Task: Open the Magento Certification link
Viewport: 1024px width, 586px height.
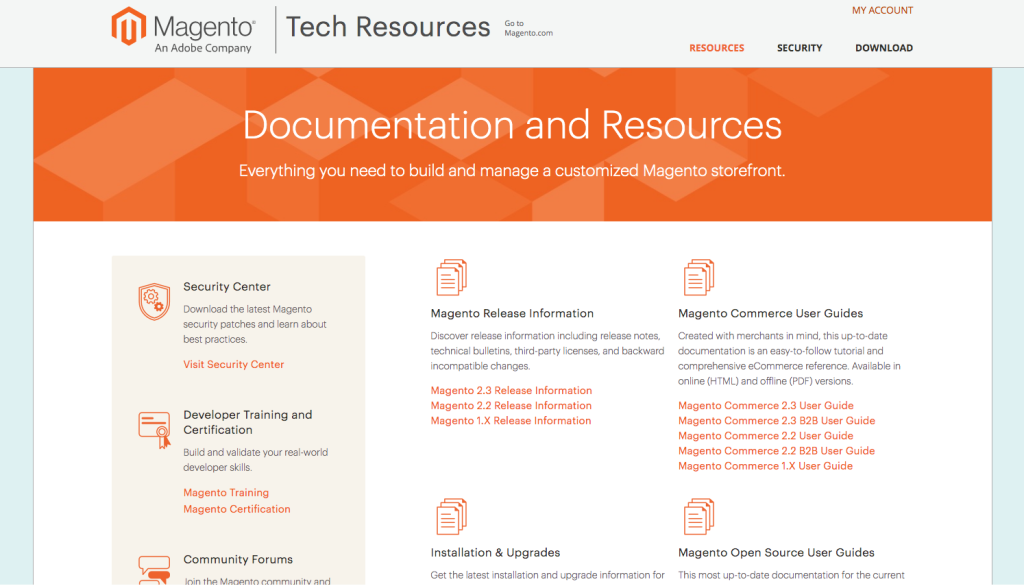Action: (x=236, y=509)
